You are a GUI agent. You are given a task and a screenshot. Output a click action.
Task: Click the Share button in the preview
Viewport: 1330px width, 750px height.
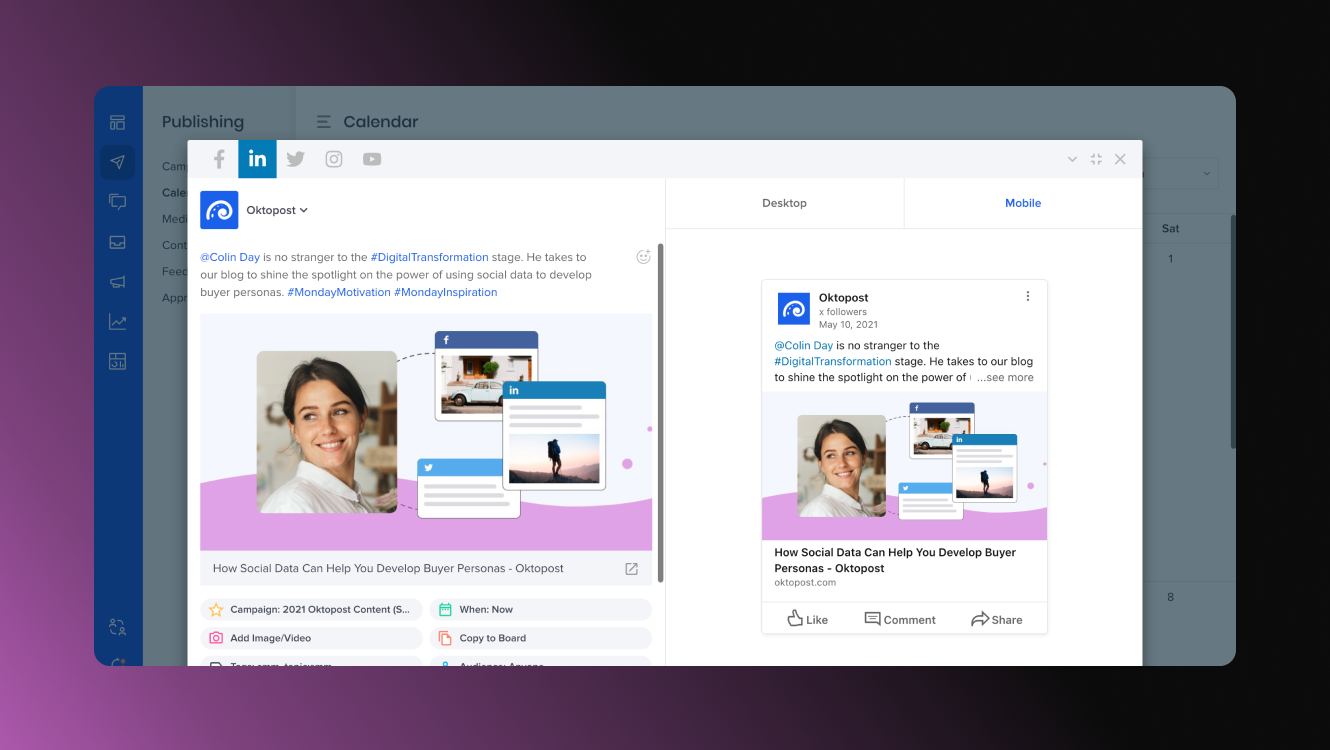pyautogui.click(x=996, y=619)
